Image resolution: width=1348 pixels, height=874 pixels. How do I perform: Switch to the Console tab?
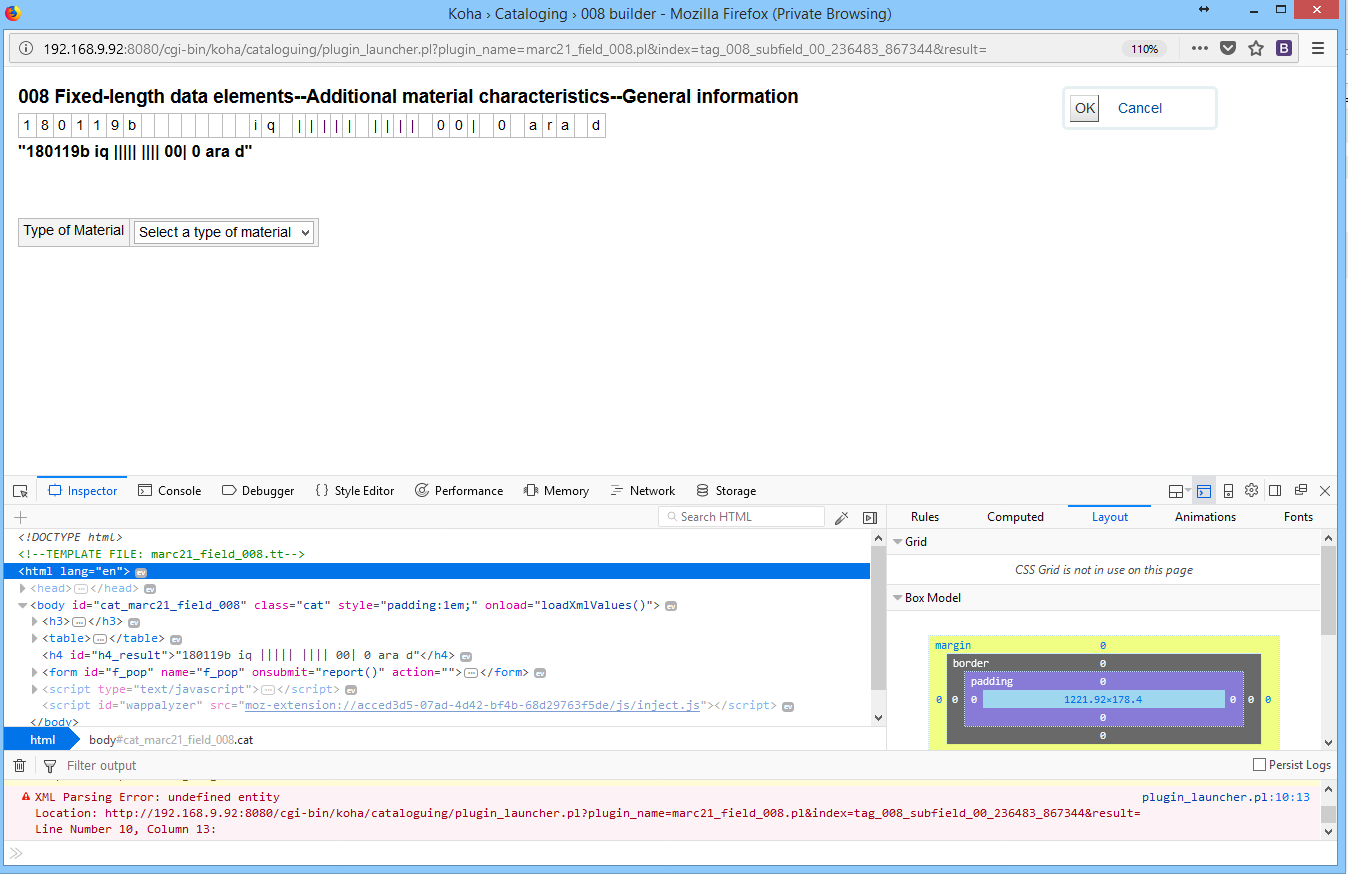[170, 491]
